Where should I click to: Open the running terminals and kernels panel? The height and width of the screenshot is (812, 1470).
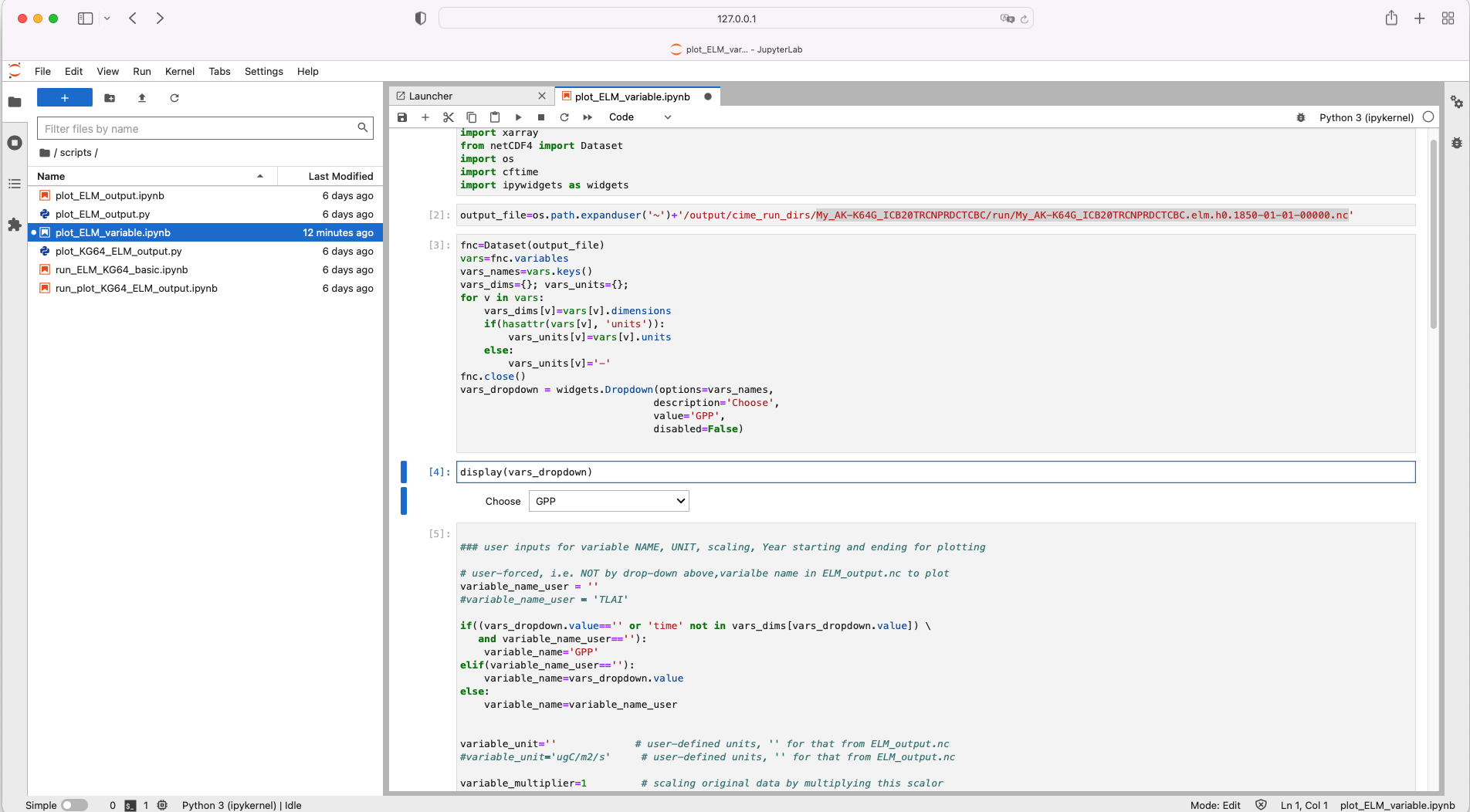pos(15,143)
